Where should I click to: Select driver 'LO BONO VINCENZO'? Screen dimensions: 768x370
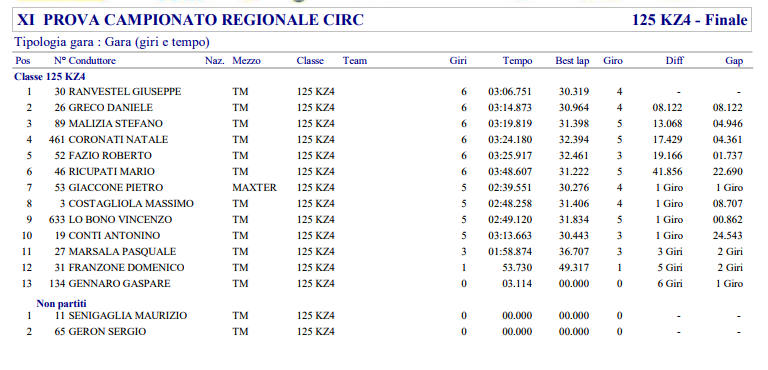[x=120, y=220]
